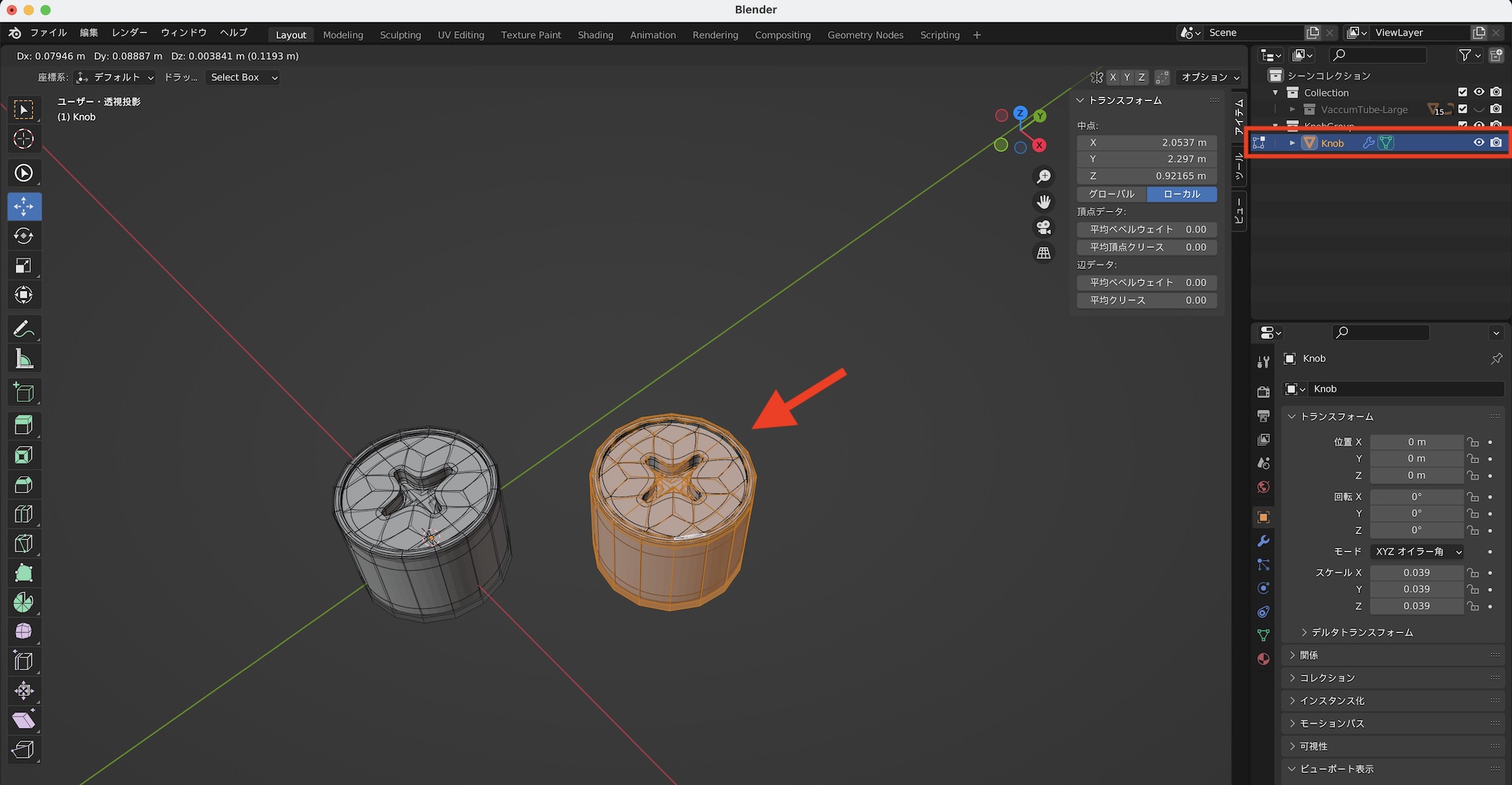Open the XYZ オイラー角 rotation mode dropdown

[x=1417, y=552]
